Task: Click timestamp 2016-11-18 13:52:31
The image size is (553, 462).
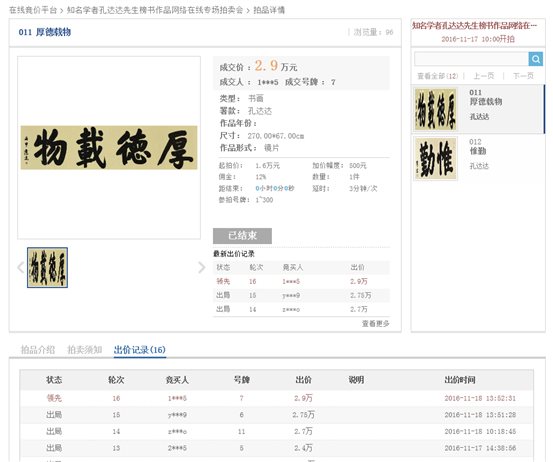Action: (x=480, y=398)
